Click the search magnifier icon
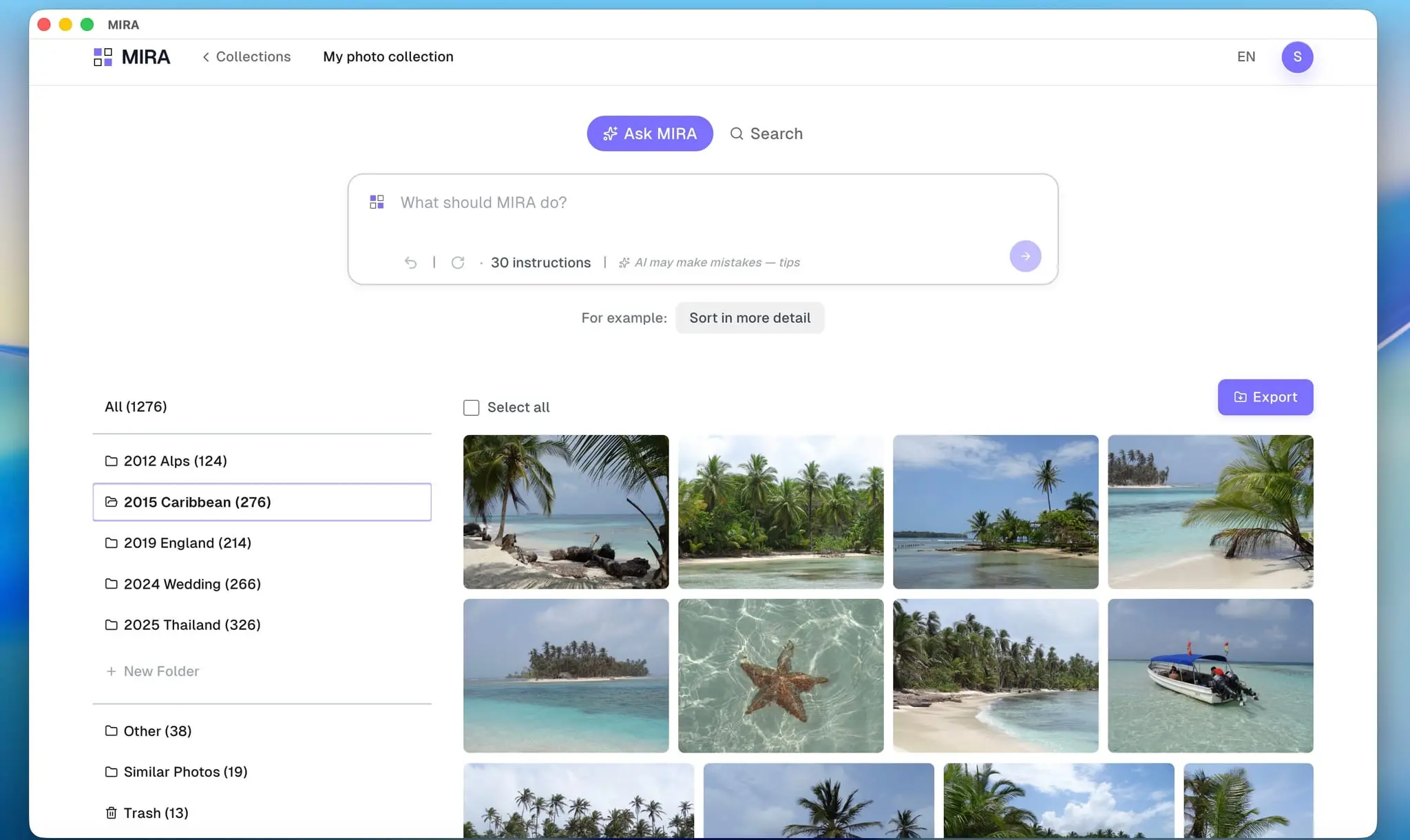Screen dimensions: 1410x840 pos(737,134)
